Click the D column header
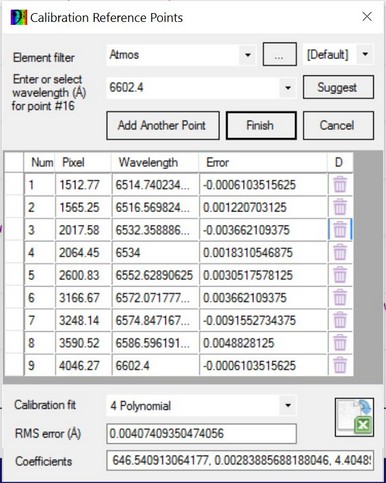This screenshot has height=483, width=386. click(340, 163)
